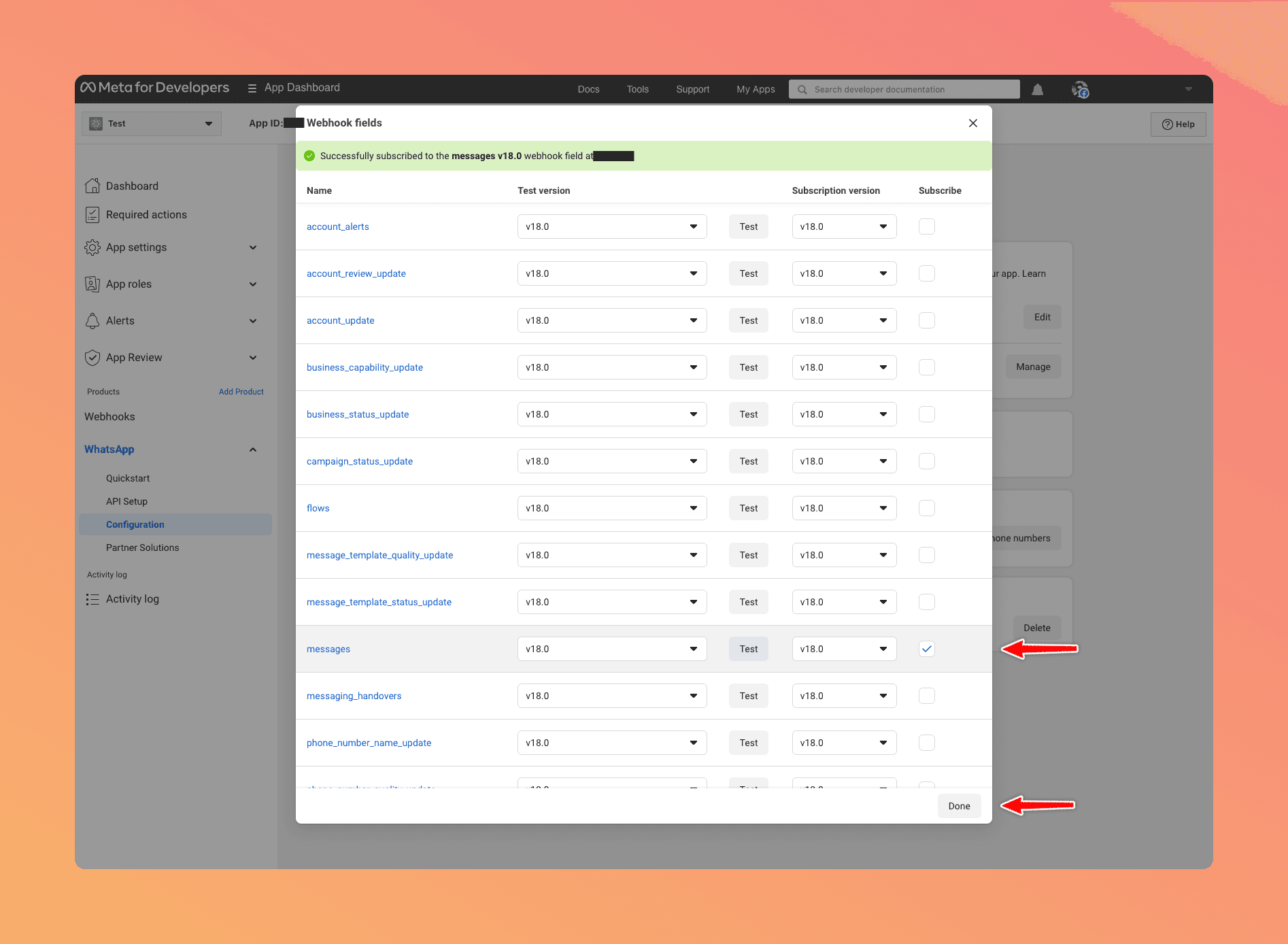Viewport: 1288px width, 944px height.
Task: Open Docs in top navigation
Action: point(589,89)
